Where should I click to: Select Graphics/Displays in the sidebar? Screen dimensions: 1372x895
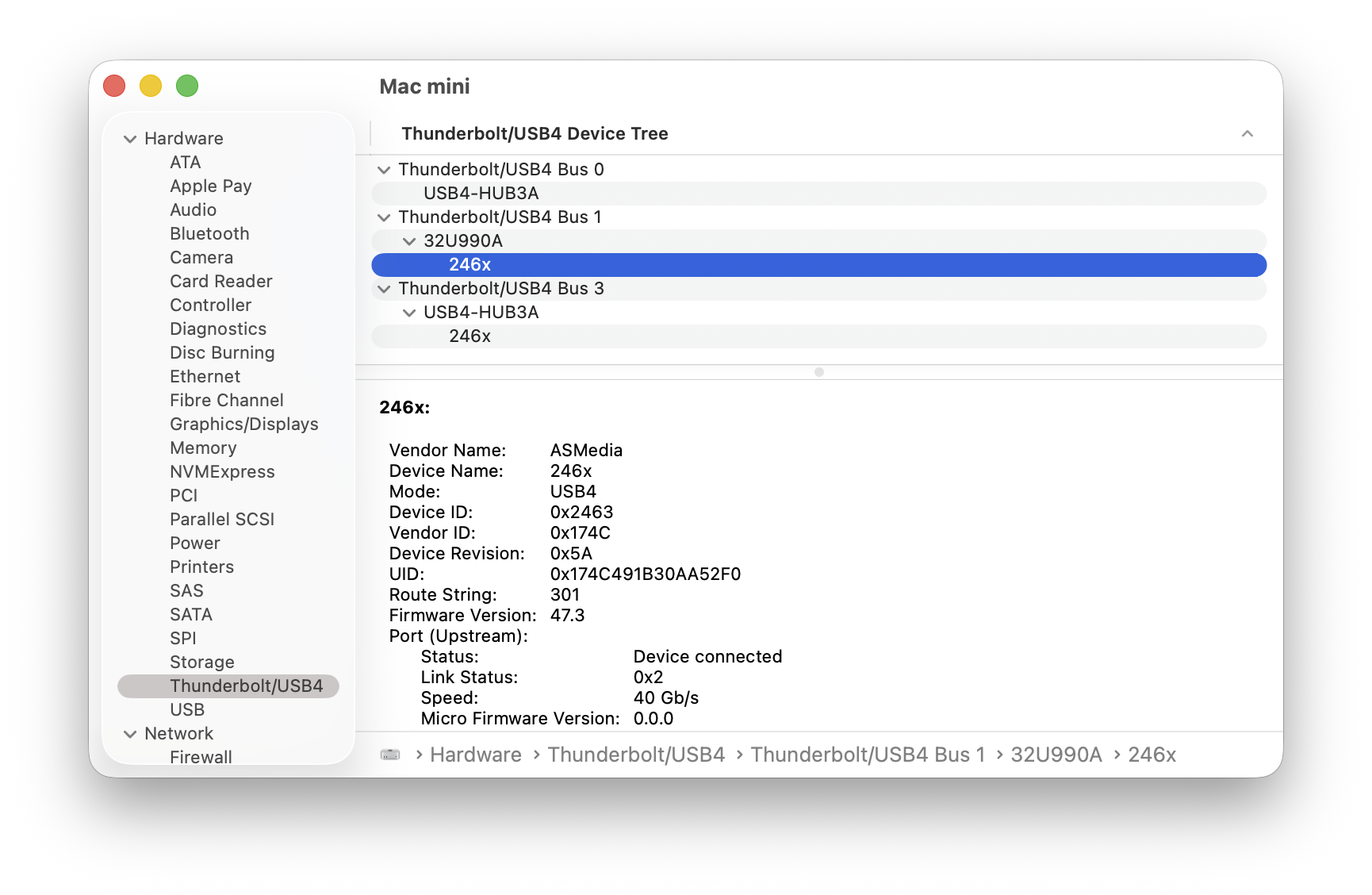click(x=243, y=424)
